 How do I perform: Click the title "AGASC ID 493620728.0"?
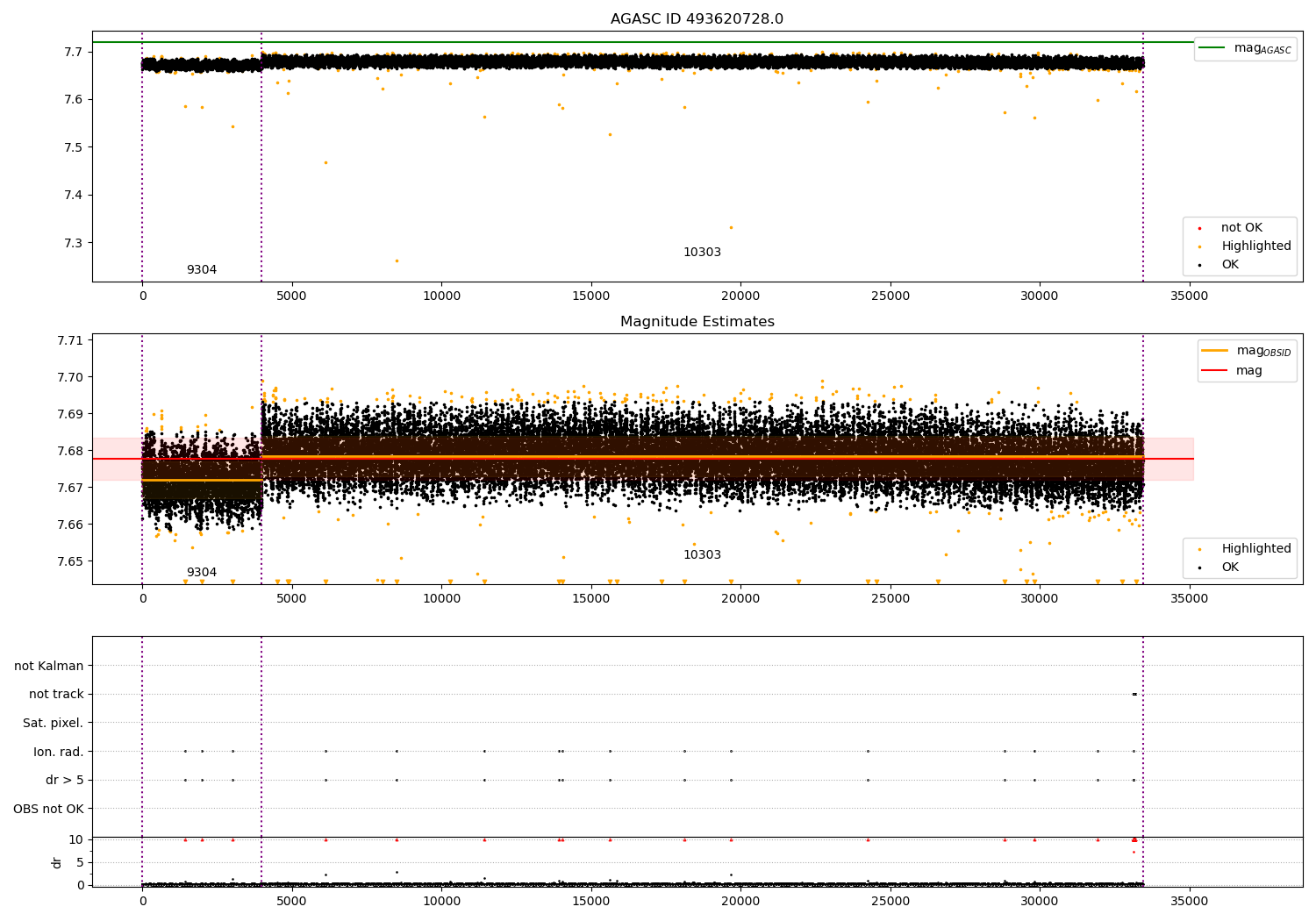coord(697,19)
